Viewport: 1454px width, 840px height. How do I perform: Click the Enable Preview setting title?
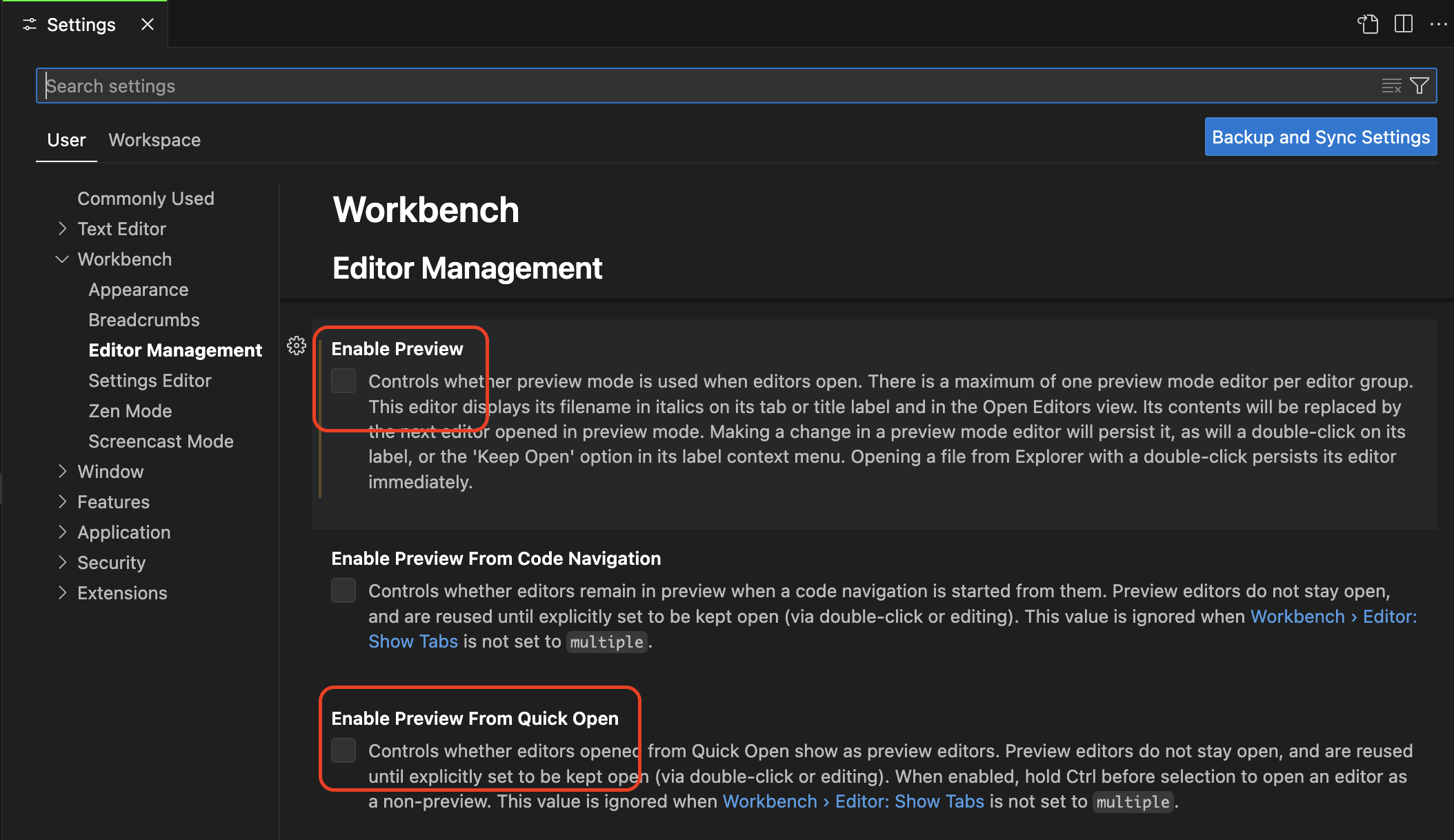pyautogui.click(x=397, y=348)
